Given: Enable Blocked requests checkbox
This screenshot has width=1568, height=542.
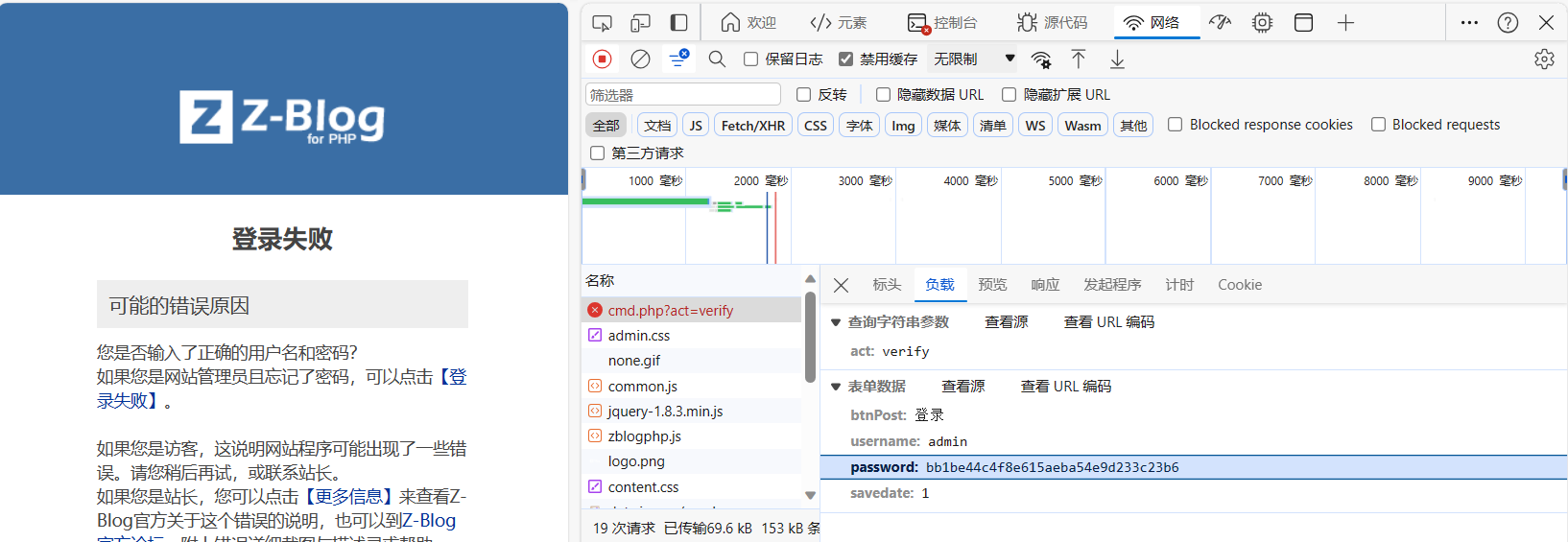Looking at the screenshot, I should pyautogui.click(x=1378, y=124).
